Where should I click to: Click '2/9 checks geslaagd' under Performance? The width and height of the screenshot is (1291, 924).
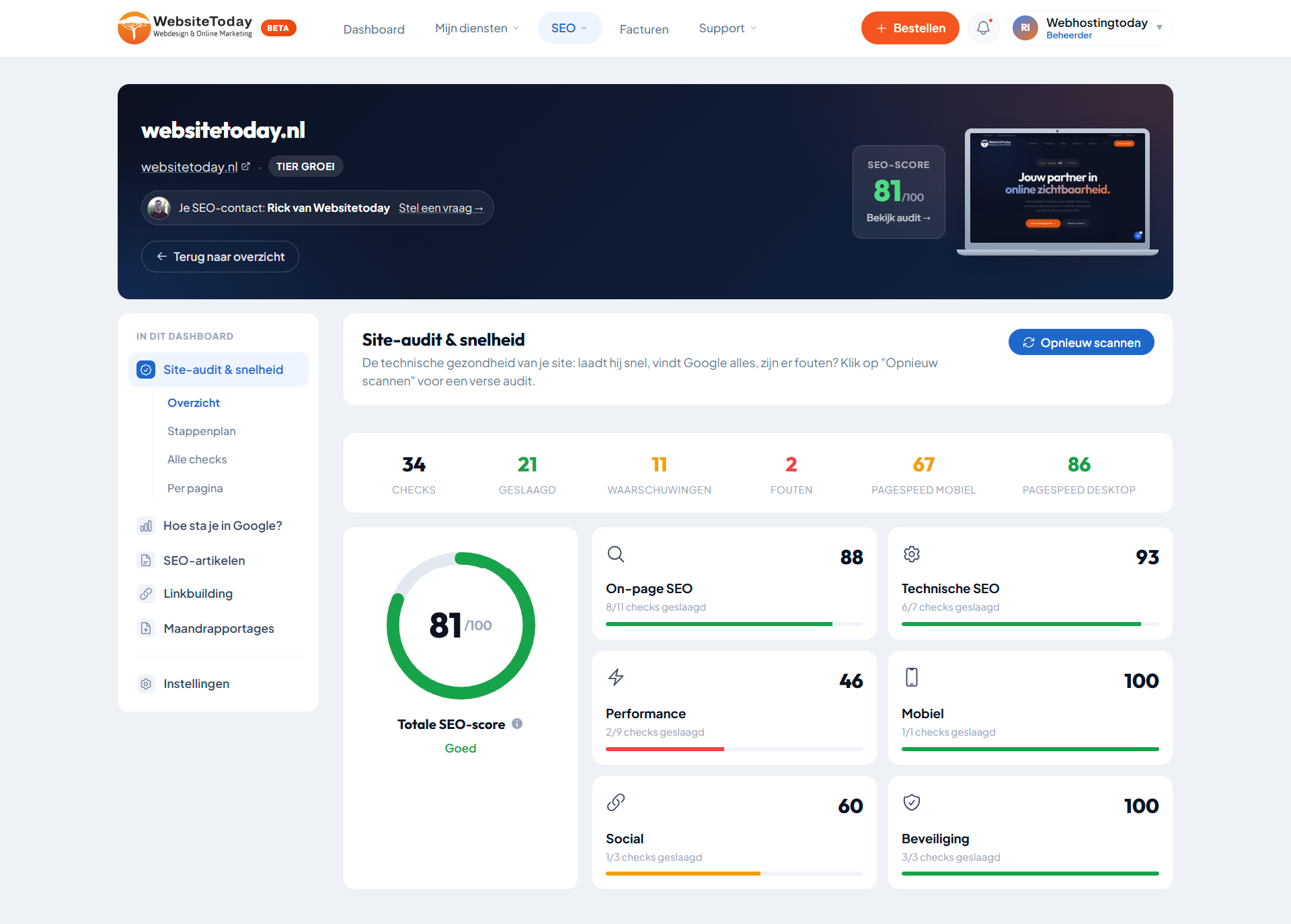pyautogui.click(x=655, y=732)
